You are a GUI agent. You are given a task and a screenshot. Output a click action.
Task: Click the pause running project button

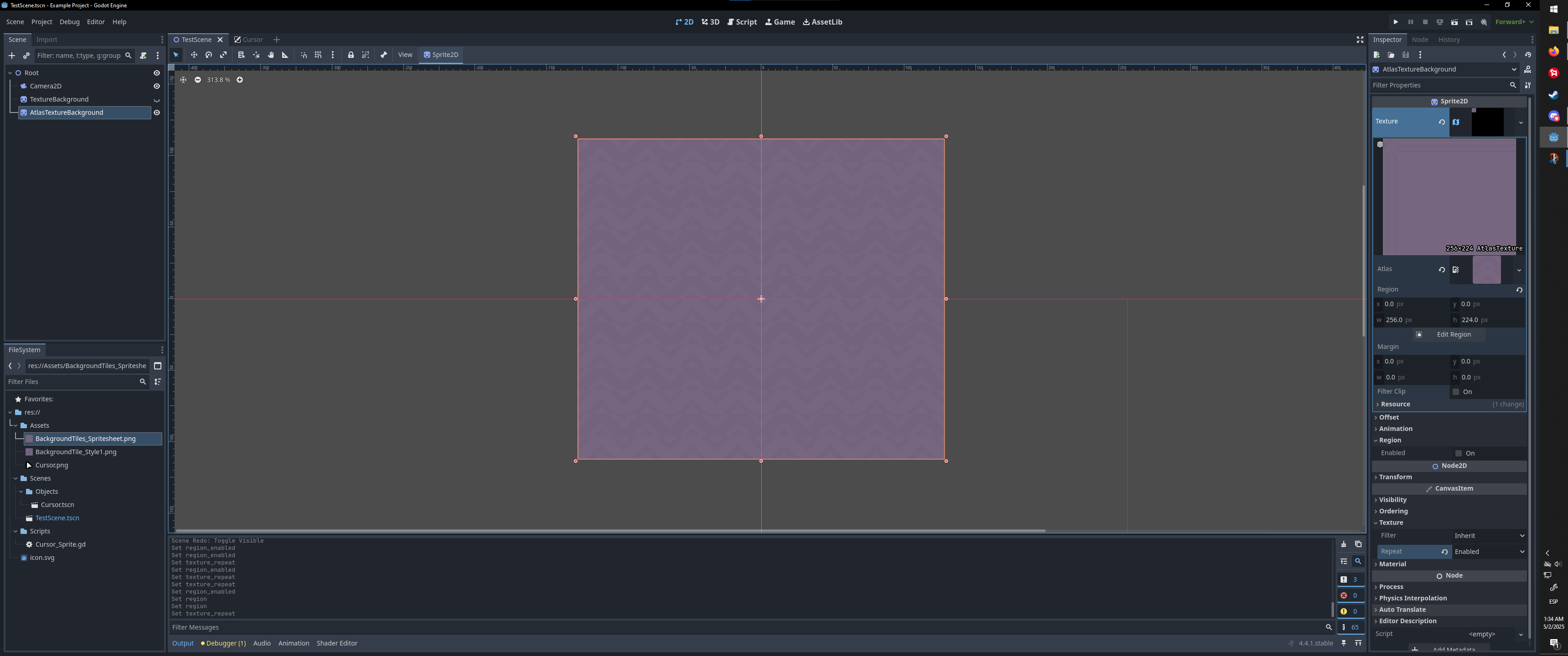pos(1410,22)
